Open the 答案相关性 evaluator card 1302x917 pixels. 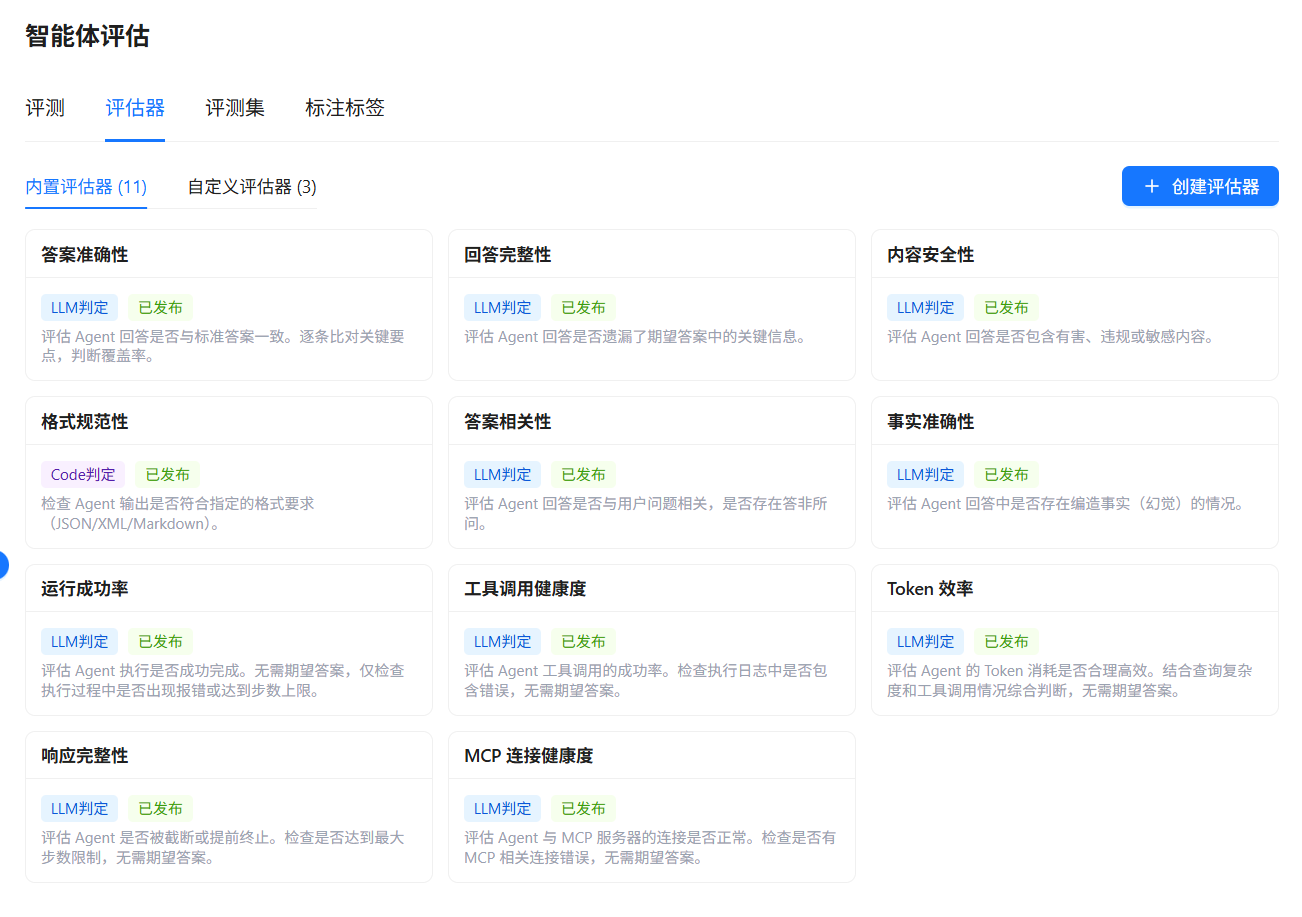coord(652,472)
